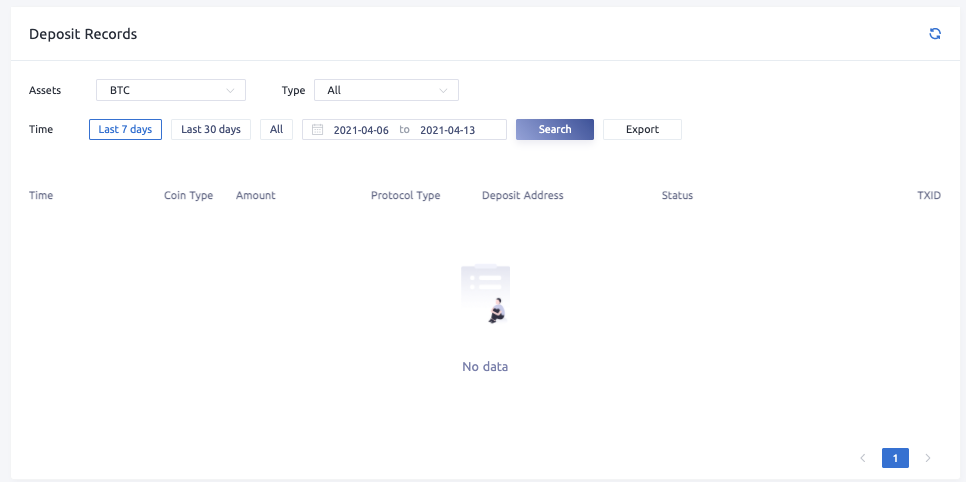The image size is (966, 482).
Task: Click the calendar icon in date range field
Action: (x=318, y=130)
